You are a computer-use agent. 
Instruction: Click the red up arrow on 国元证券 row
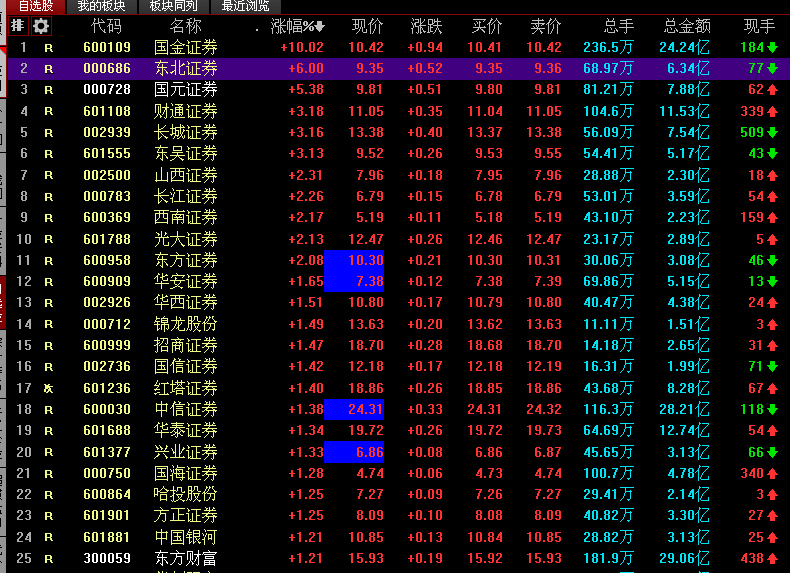click(773, 90)
